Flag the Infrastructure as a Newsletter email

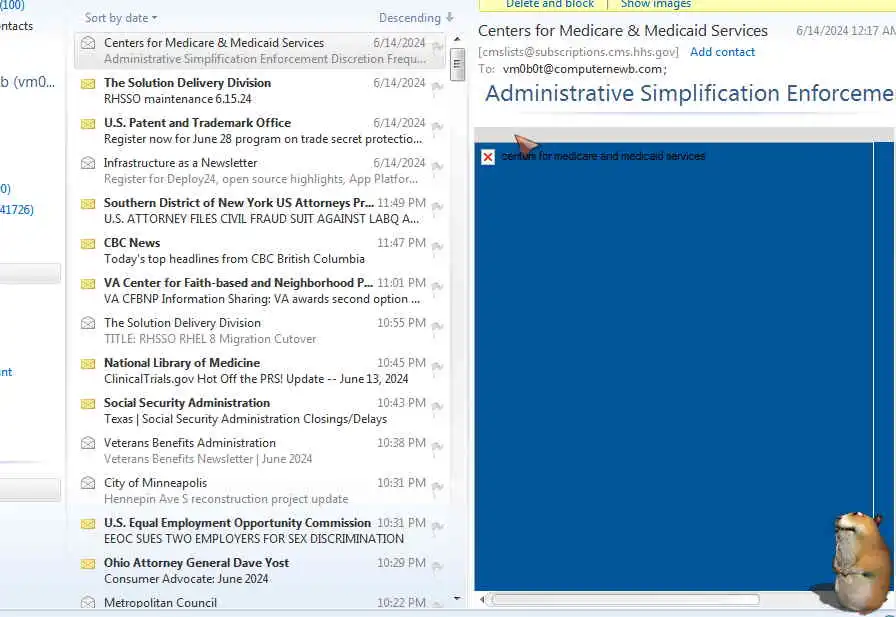click(x=438, y=167)
